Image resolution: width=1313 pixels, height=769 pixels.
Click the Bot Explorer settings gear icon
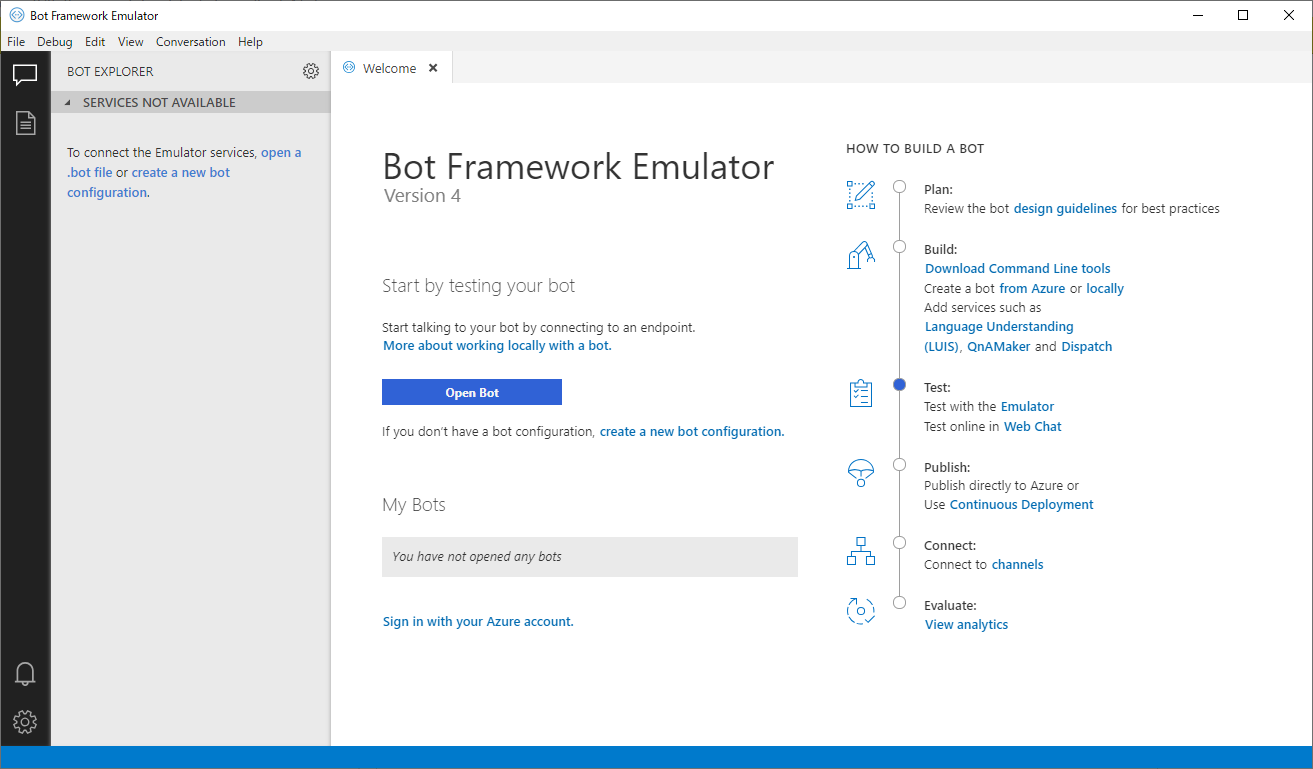tap(311, 71)
